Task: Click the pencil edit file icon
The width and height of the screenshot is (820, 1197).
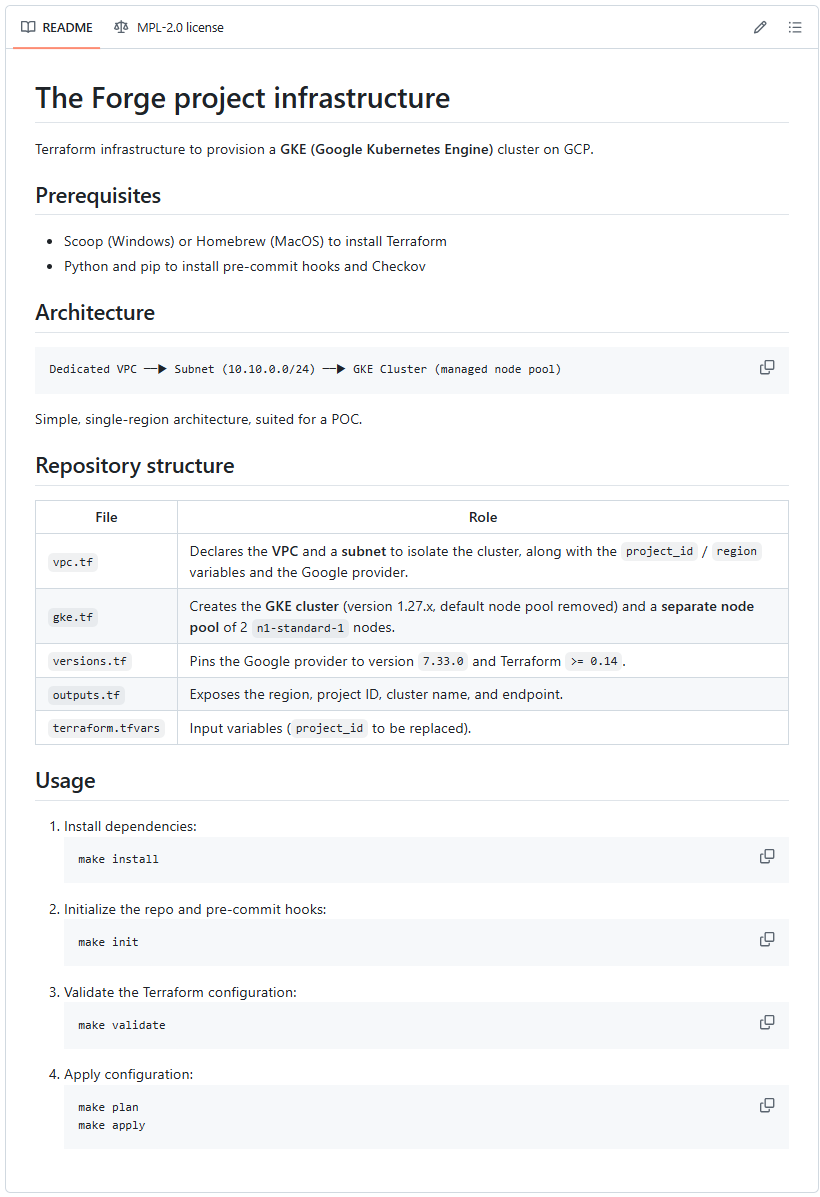Action: (x=760, y=27)
